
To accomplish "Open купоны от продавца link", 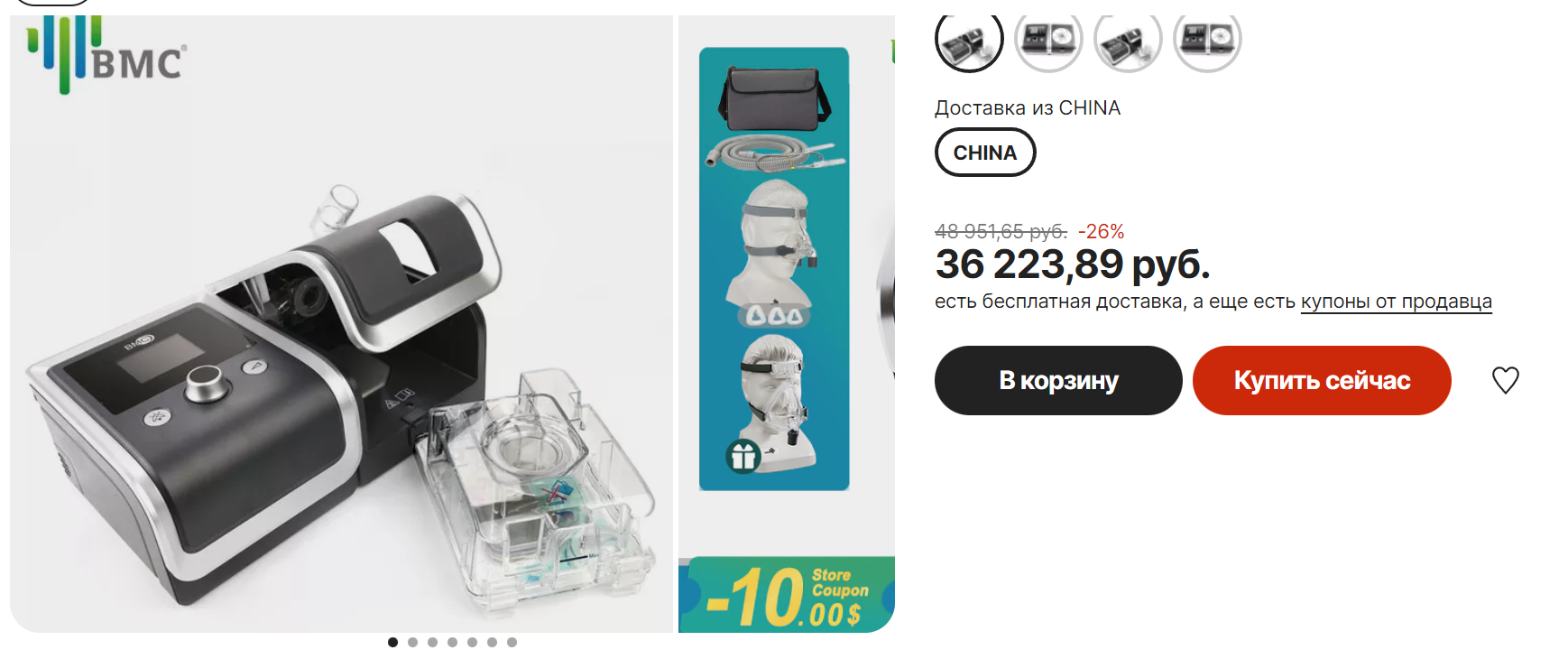I will tap(1396, 302).
